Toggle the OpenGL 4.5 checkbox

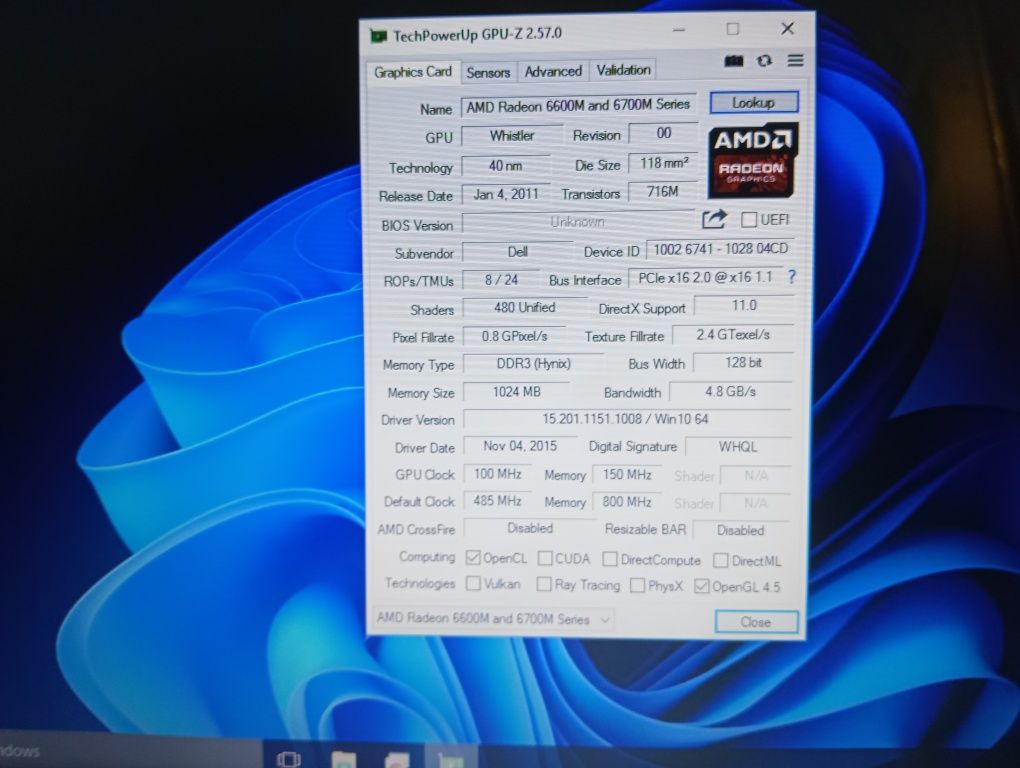click(x=701, y=586)
